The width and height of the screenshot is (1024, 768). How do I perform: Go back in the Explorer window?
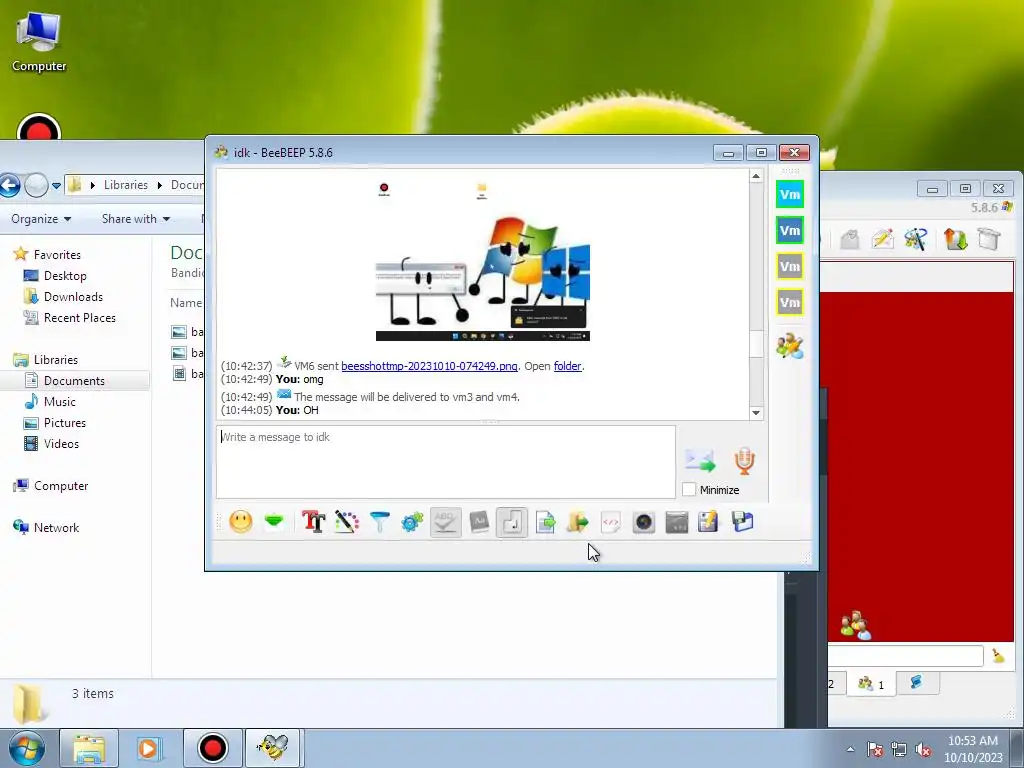coord(9,185)
